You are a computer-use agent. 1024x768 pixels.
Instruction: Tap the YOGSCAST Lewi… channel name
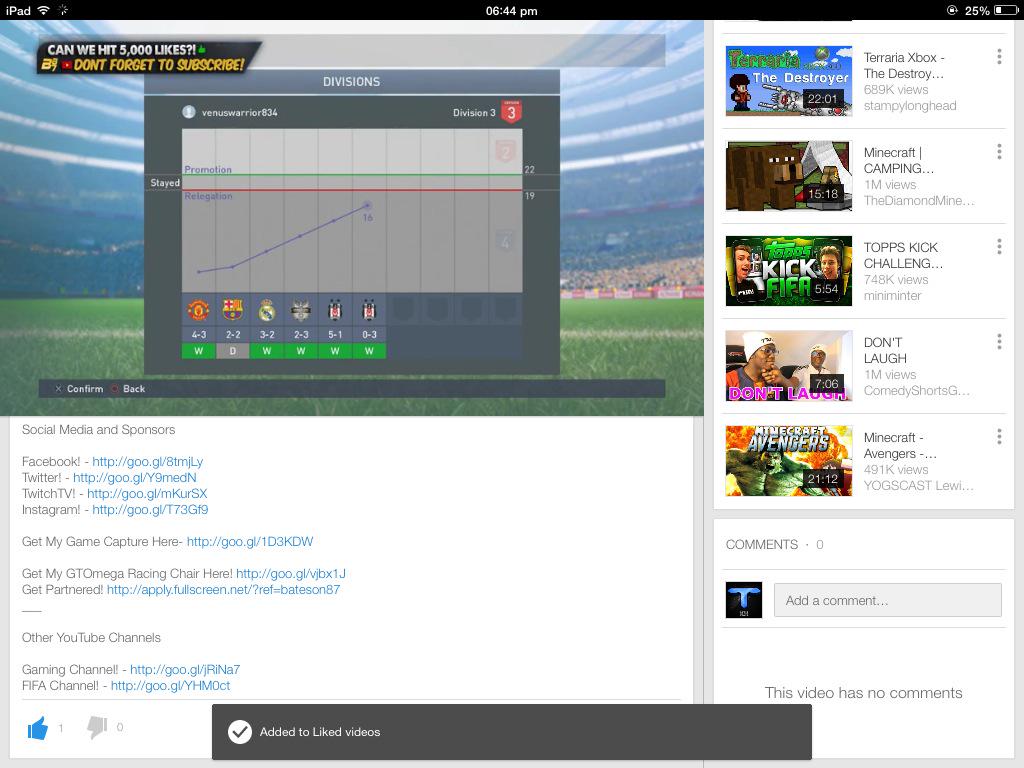click(x=918, y=485)
